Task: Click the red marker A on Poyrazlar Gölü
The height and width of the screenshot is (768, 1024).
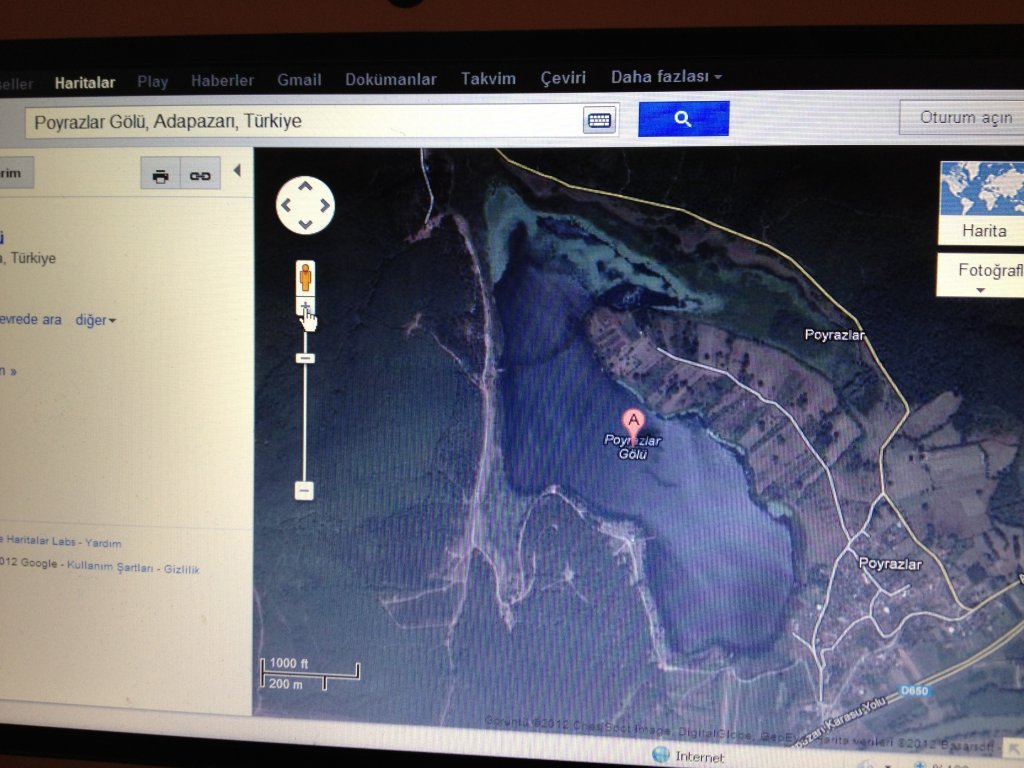Action: [x=633, y=422]
